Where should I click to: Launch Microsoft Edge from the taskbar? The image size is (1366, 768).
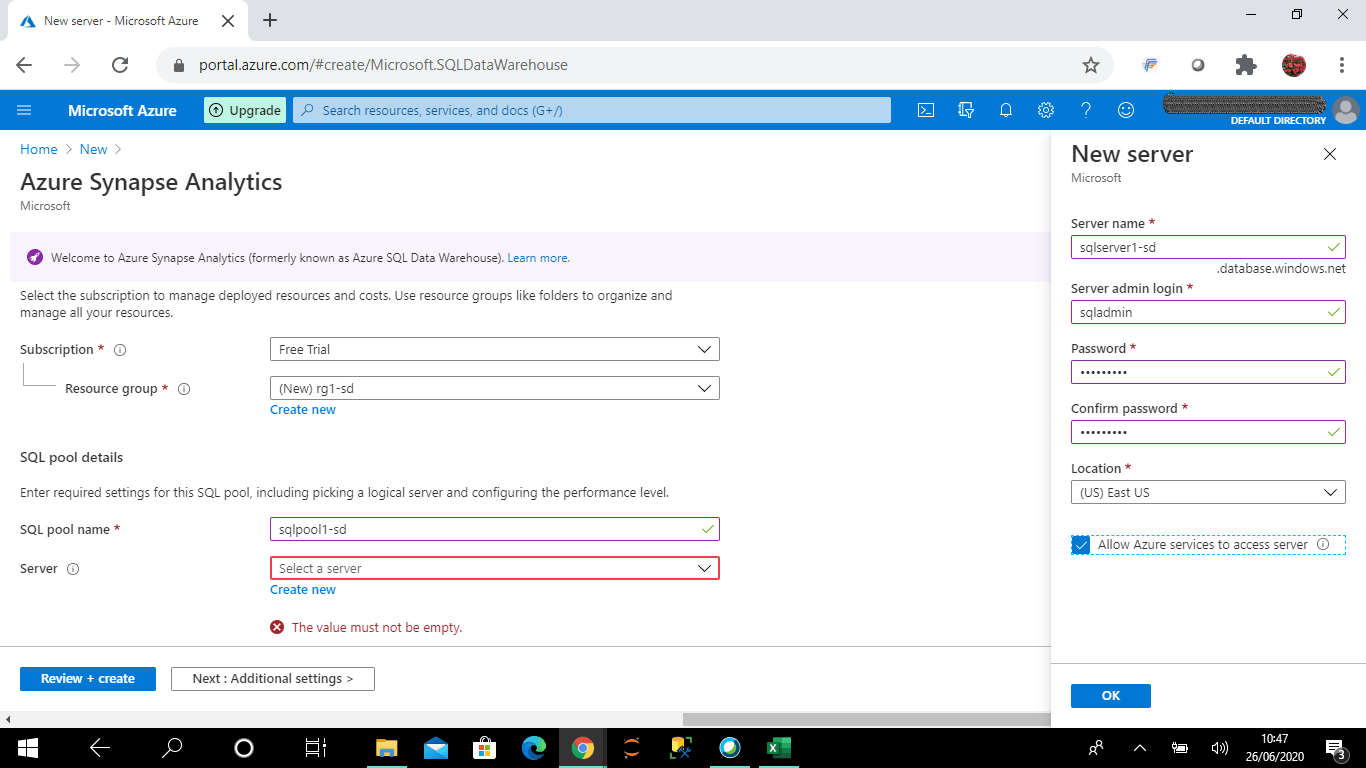534,747
